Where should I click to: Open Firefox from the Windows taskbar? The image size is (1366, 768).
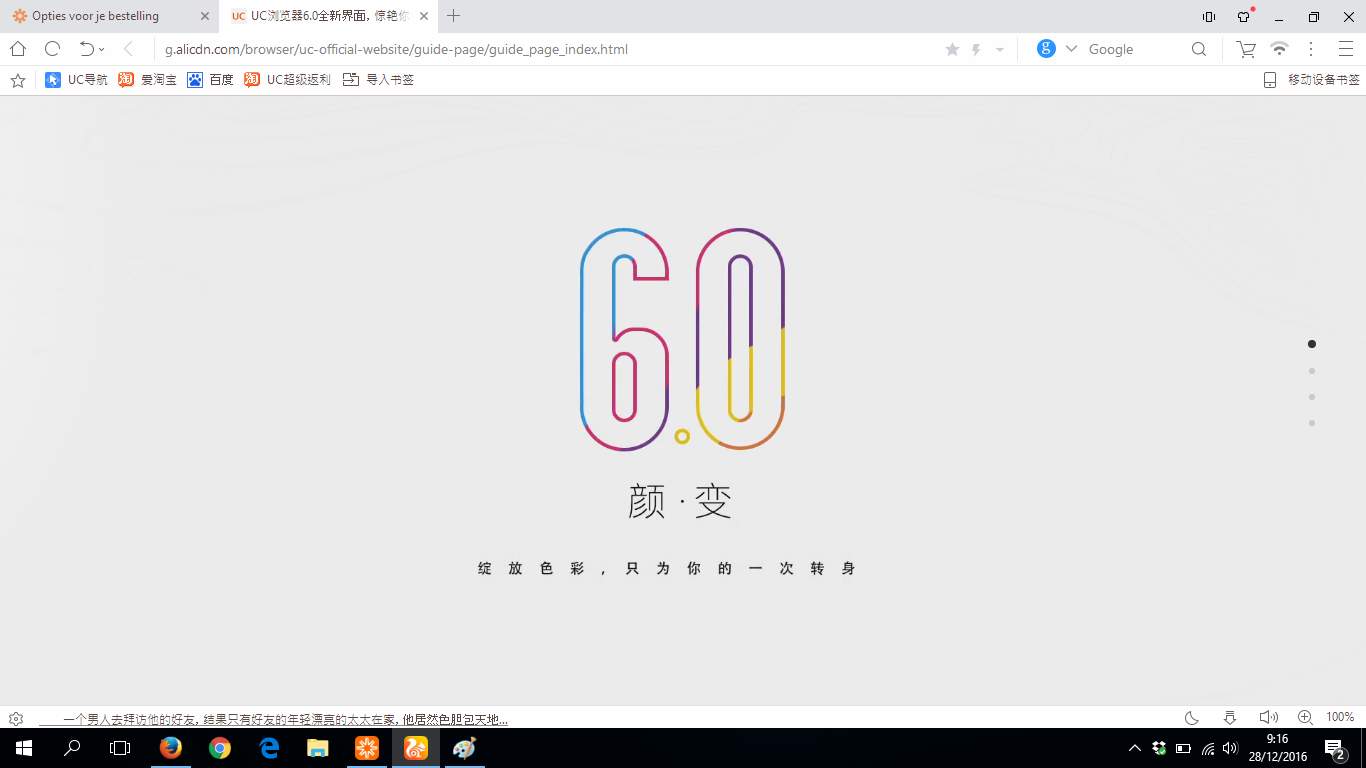tap(171, 748)
